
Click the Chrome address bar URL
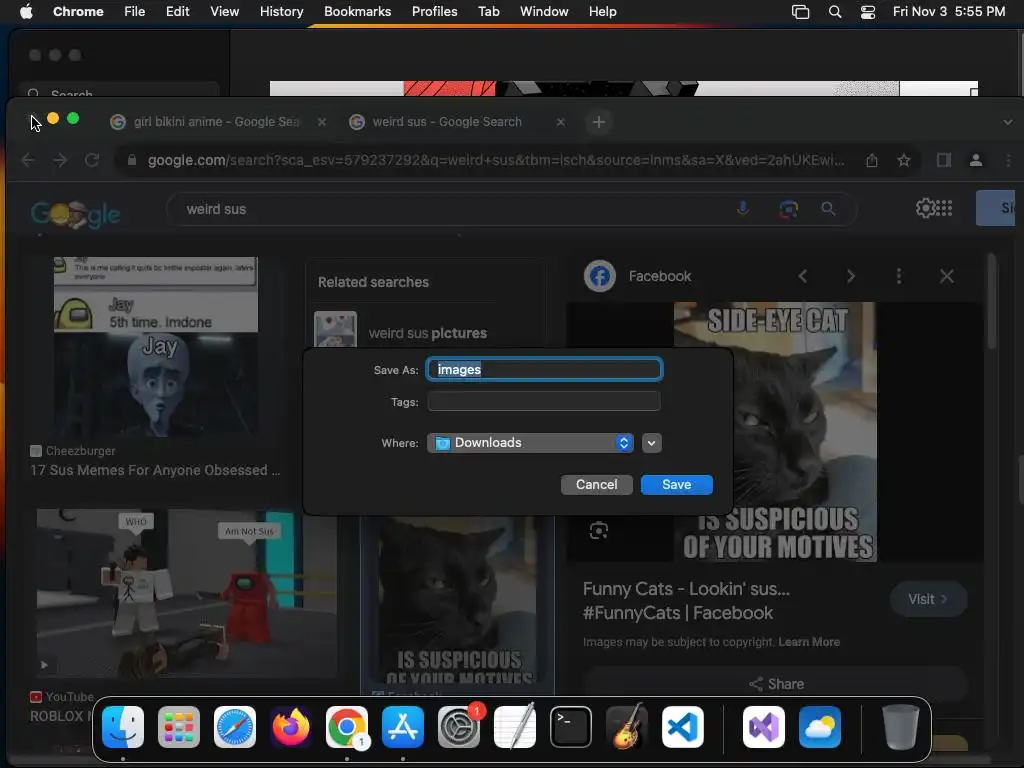click(x=496, y=160)
